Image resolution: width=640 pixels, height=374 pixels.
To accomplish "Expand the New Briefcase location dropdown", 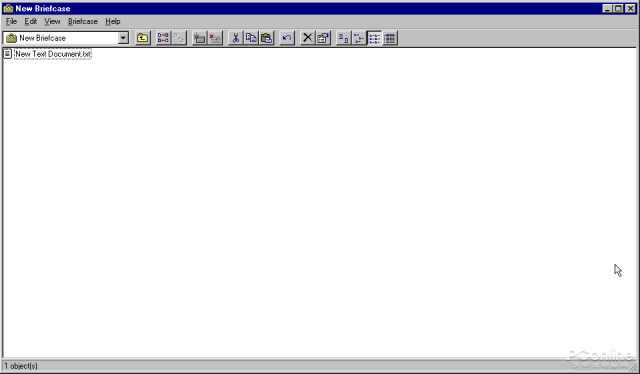I will pos(123,38).
